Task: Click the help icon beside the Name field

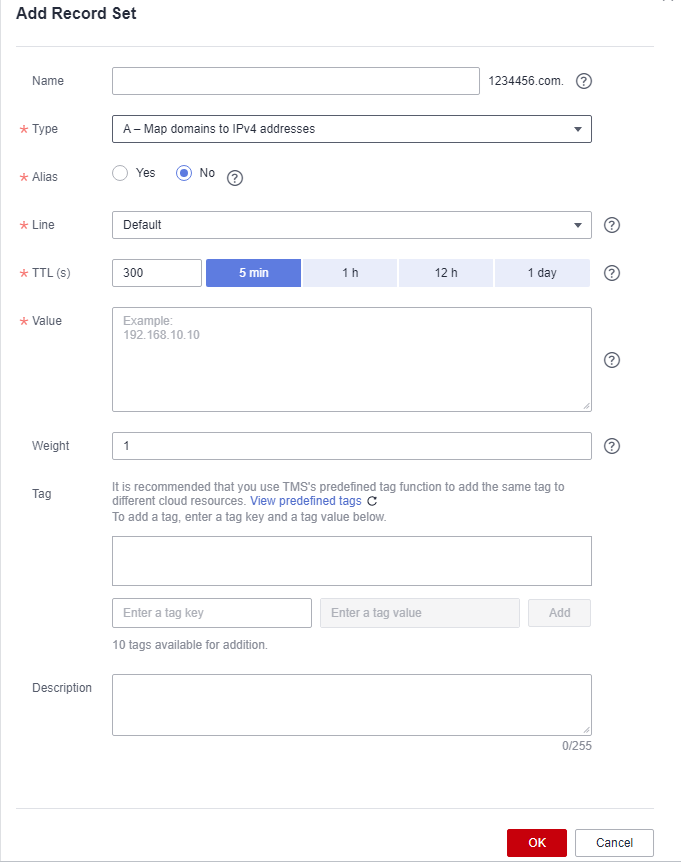Action: (585, 81)
